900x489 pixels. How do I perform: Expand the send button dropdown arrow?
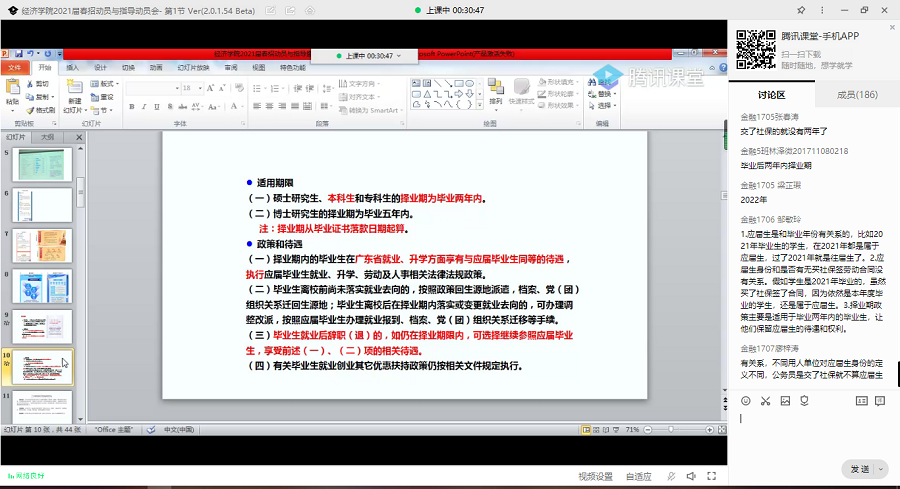880,469
